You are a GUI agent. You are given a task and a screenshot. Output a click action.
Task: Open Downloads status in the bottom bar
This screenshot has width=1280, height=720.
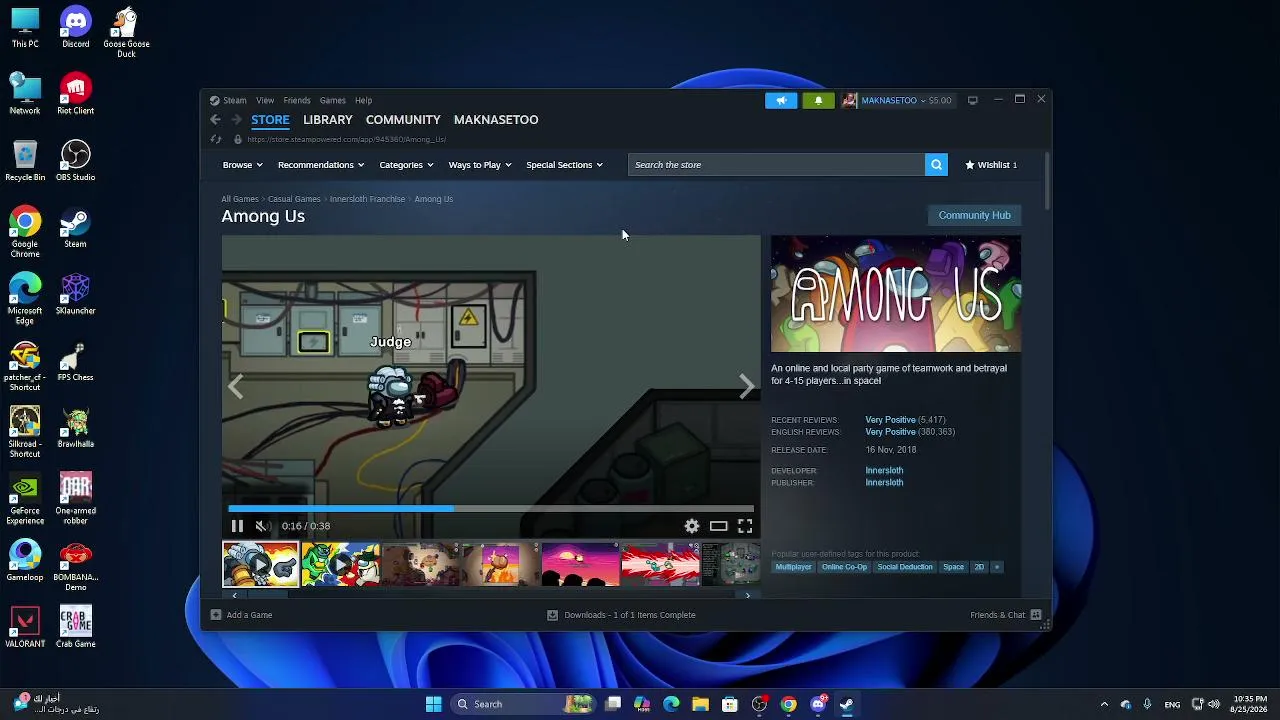[621, 615]
